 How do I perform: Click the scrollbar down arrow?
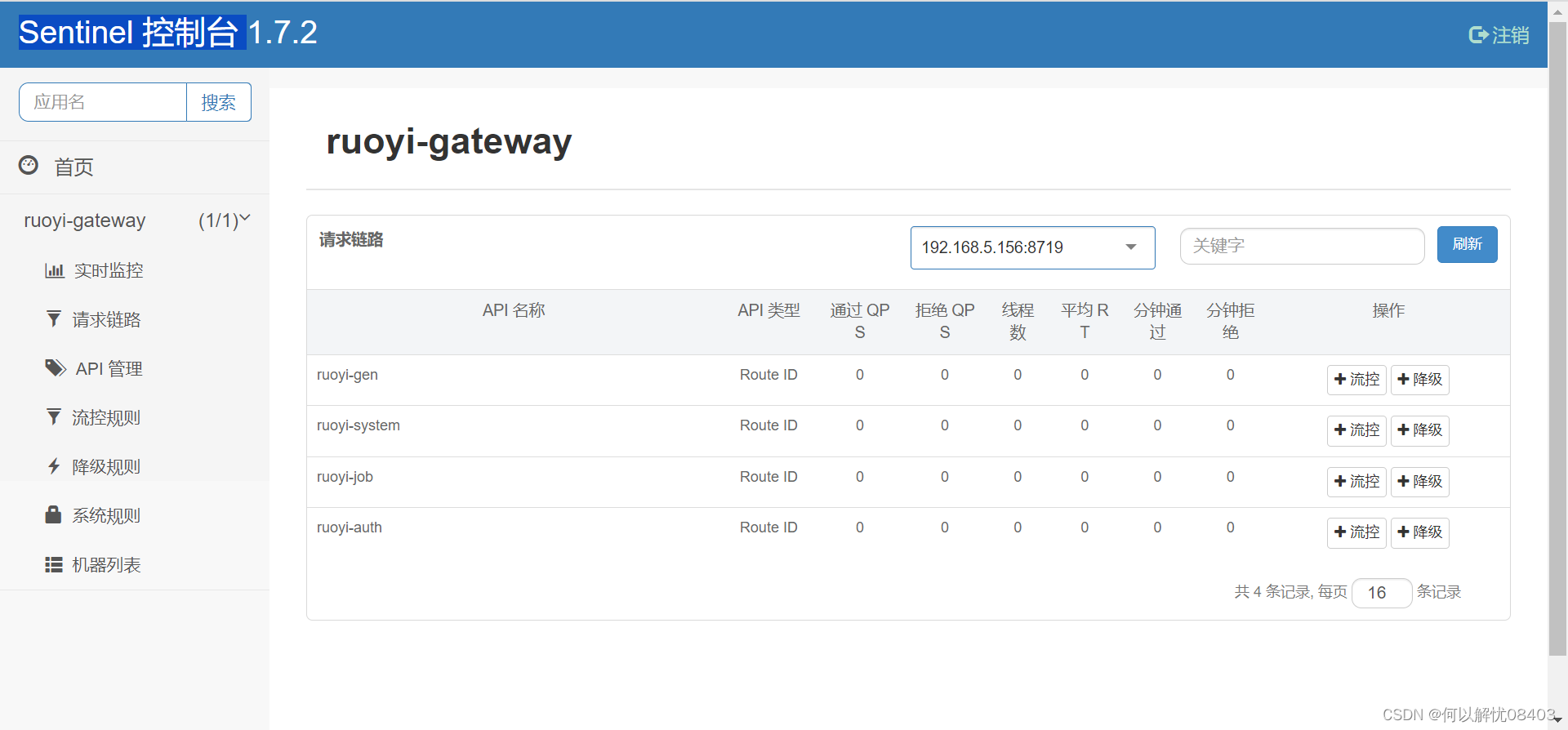(x=1557, y=719)
